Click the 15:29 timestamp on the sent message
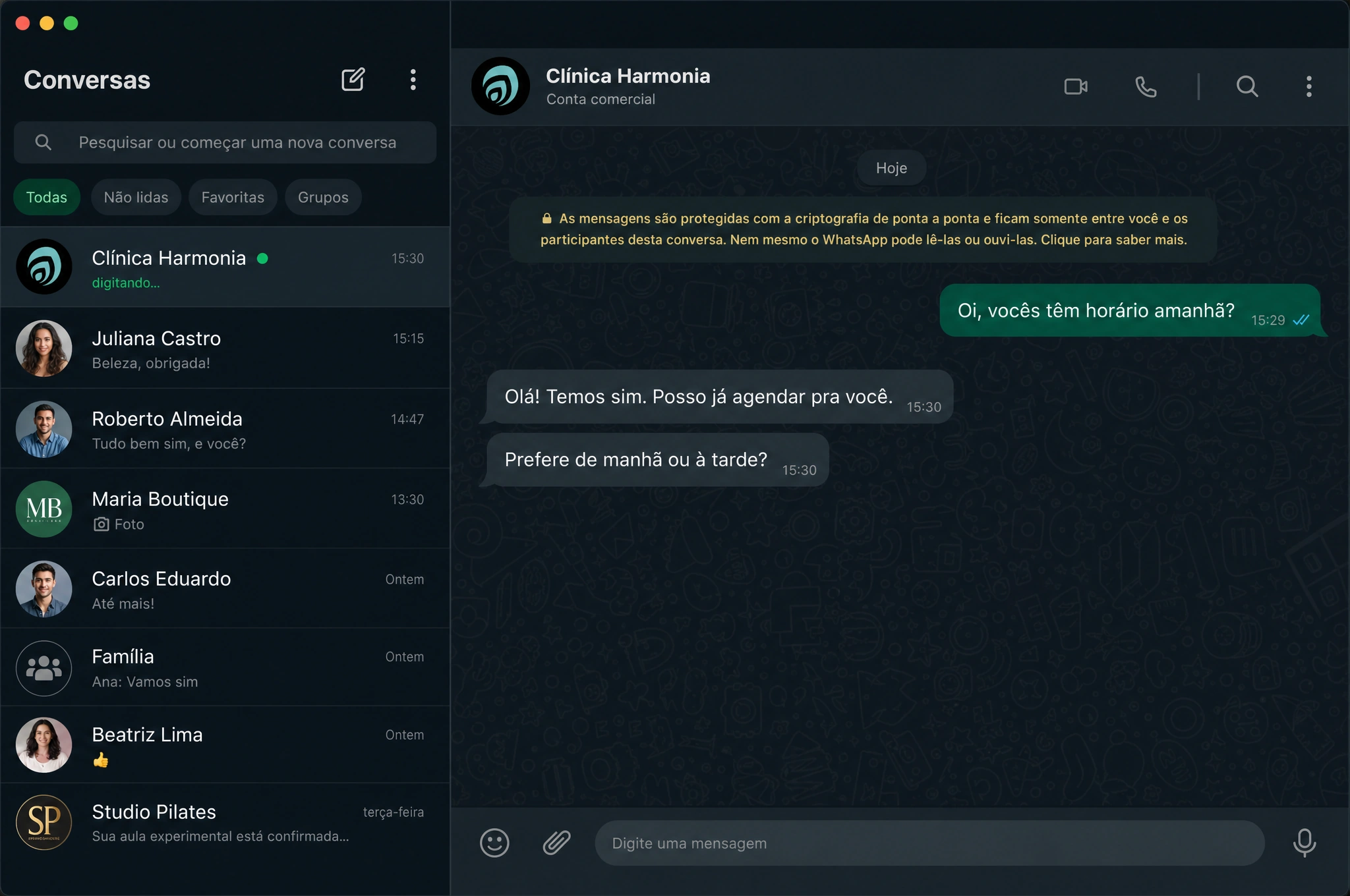The height and width of the screenshot is (896, 1350). coord(1268,320)
